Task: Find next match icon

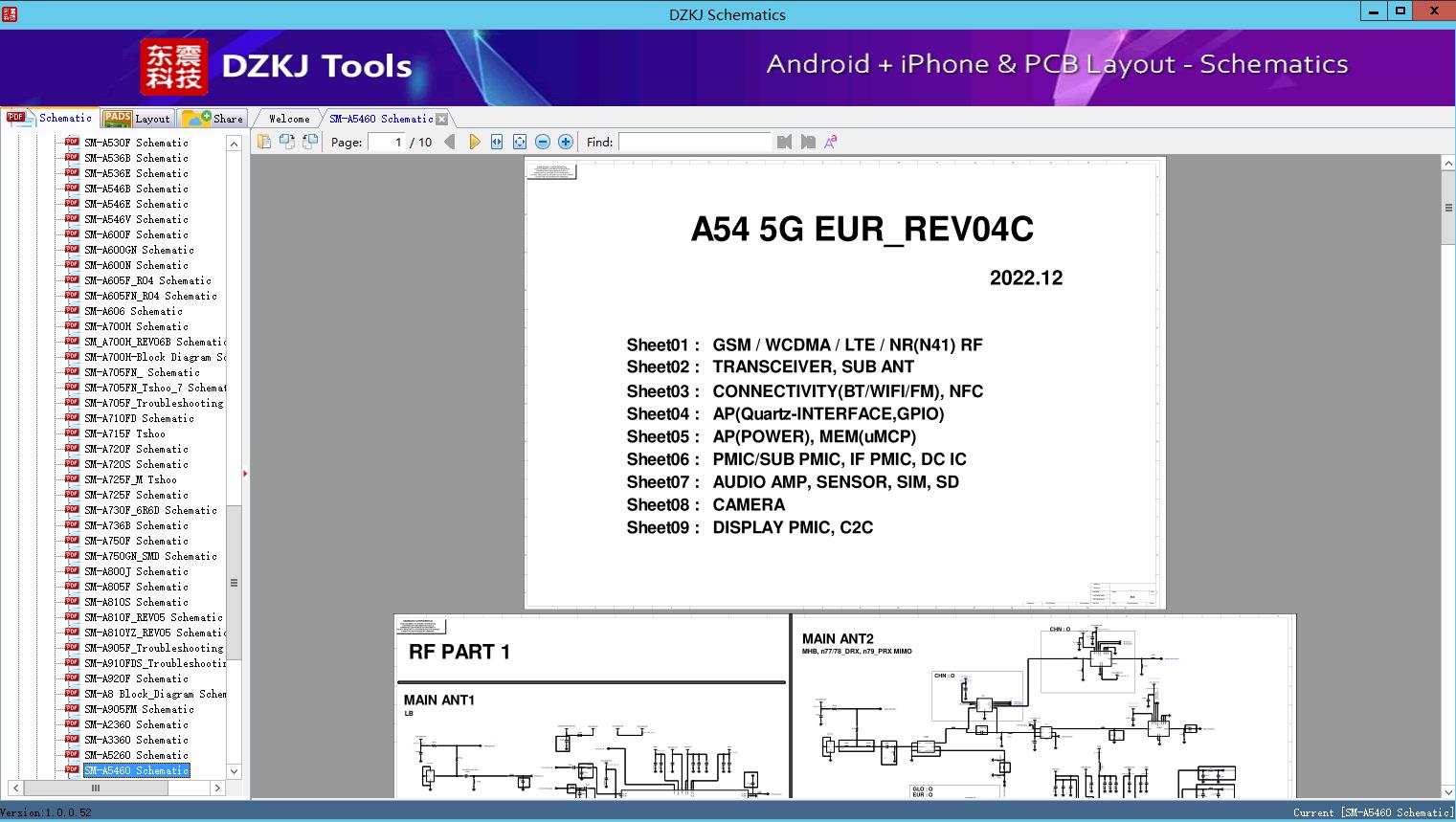Action: coord(808,142)
